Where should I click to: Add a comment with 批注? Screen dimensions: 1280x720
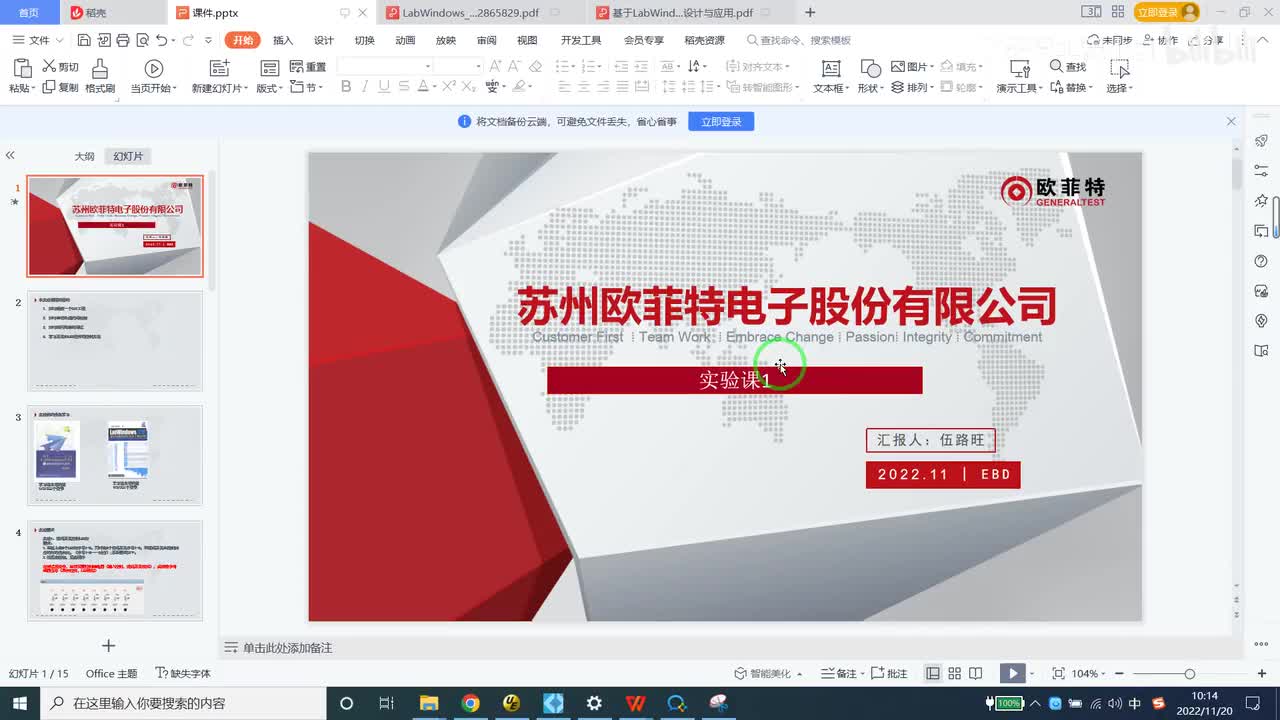(889, 674)
